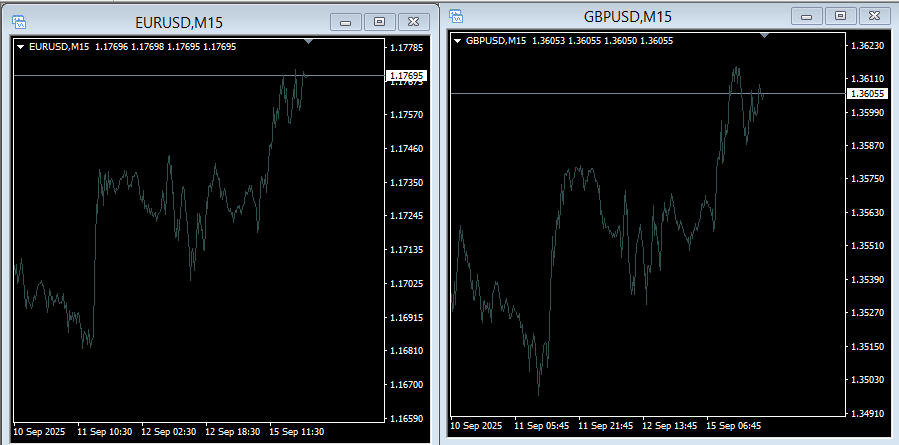This screenshot has height=445, width=899.
Task: Click the 1.35630 price on GBPUSD scale
Action: click(868, 212)
